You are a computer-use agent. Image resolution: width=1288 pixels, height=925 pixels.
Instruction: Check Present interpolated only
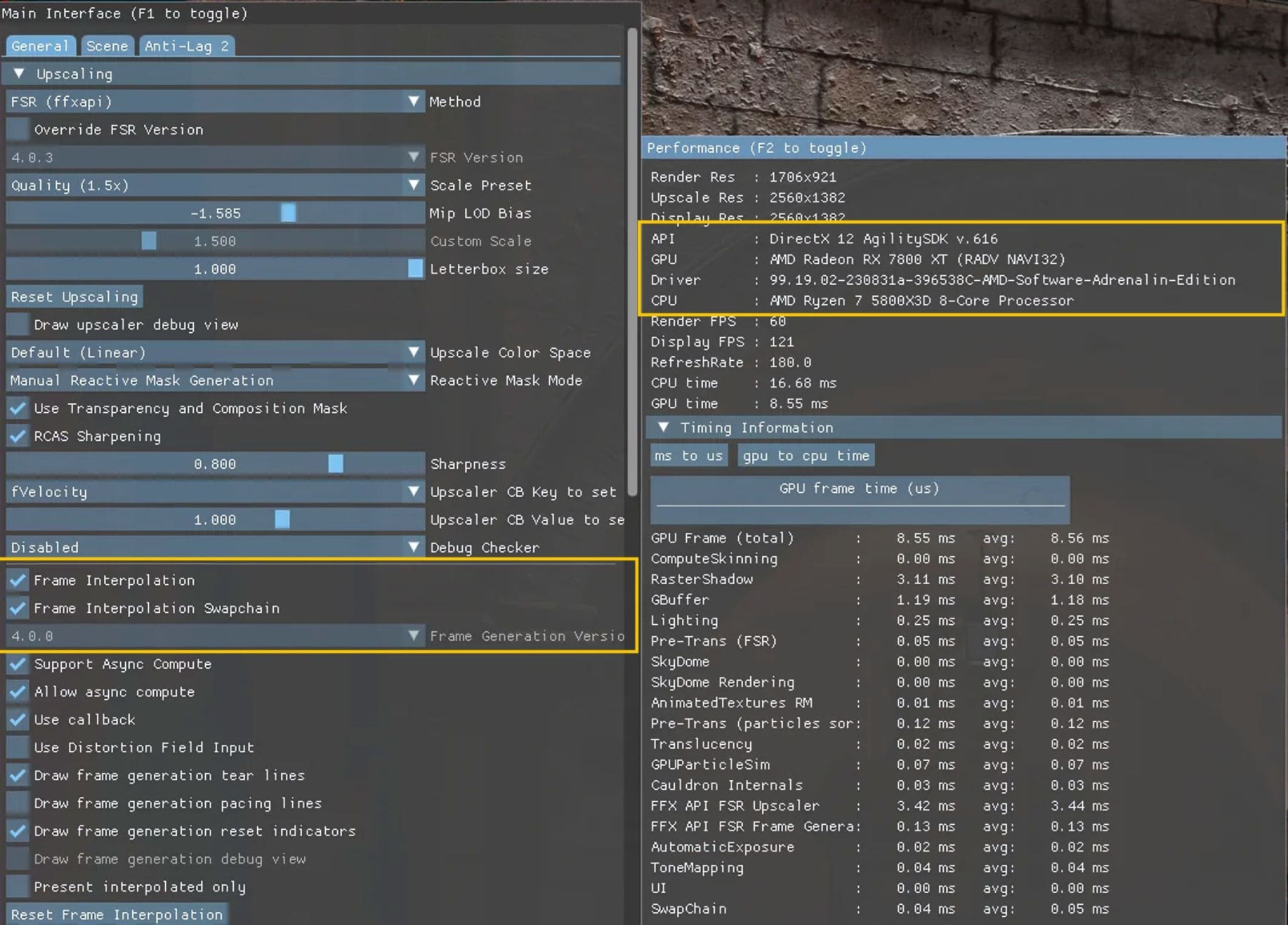click(18, 886)
